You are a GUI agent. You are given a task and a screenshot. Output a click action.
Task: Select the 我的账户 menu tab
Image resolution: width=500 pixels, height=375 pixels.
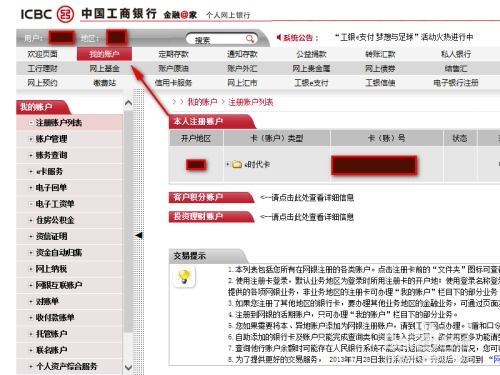pos(104,54)
